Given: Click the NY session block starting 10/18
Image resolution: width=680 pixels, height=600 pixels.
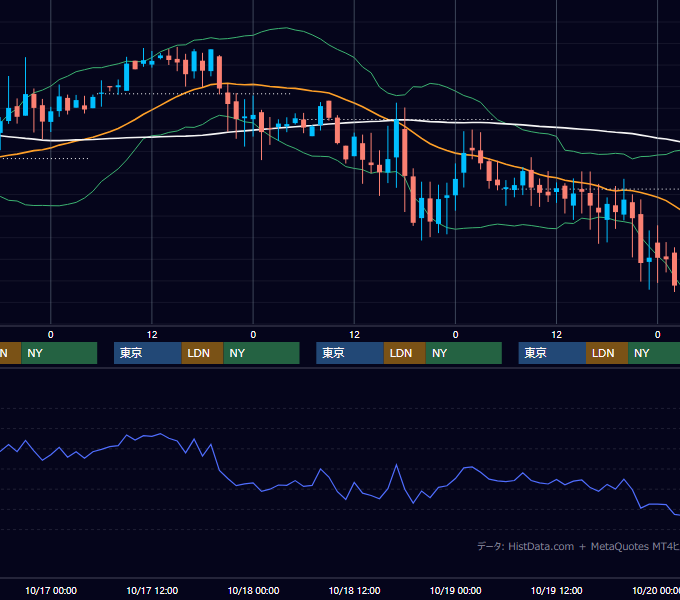Looking at the screenshot, I should [x=464, y=353].
